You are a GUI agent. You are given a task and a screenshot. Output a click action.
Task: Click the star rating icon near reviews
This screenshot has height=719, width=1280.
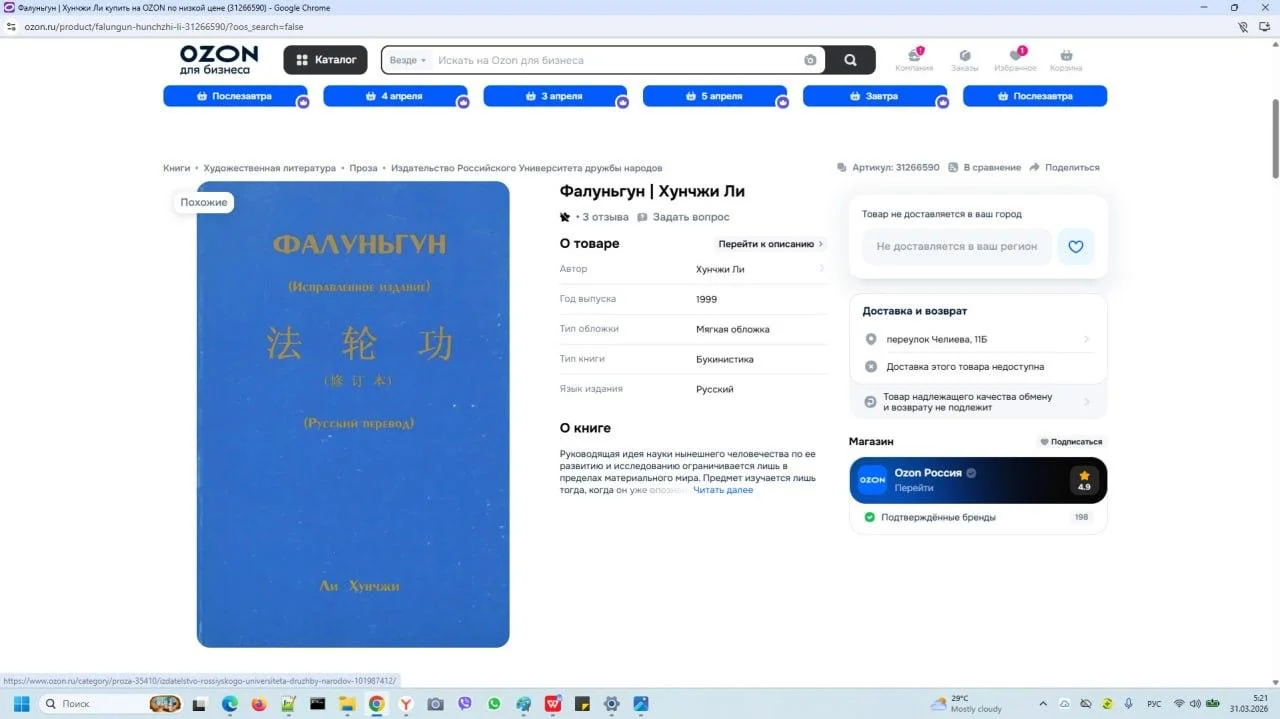tap(565, 217)
